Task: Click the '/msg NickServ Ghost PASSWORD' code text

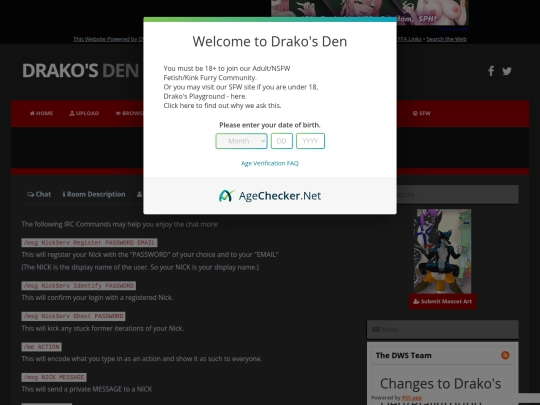Action: click(x=73, y=316)
